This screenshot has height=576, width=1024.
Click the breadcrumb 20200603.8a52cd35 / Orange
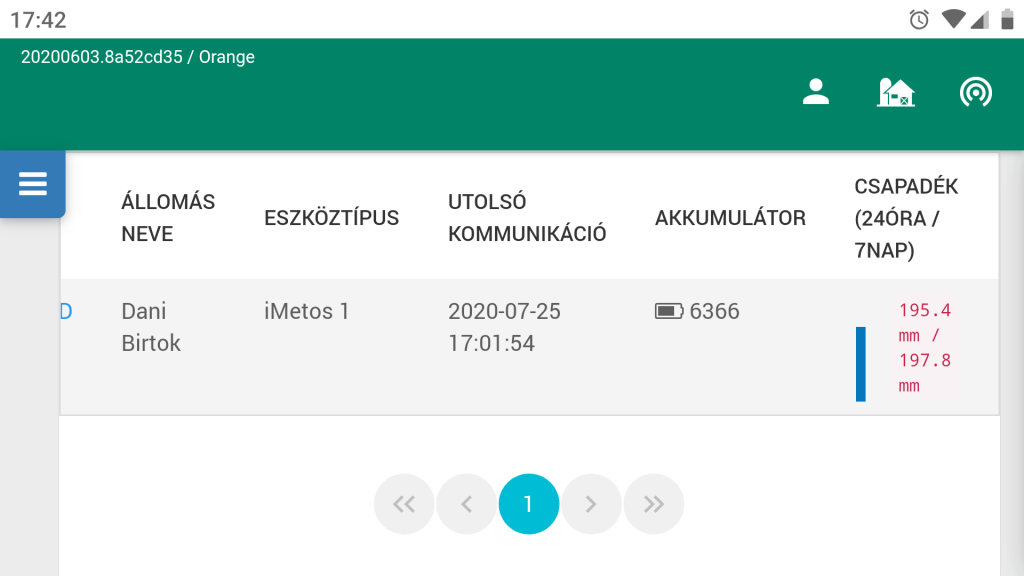(x=138, y=57)
